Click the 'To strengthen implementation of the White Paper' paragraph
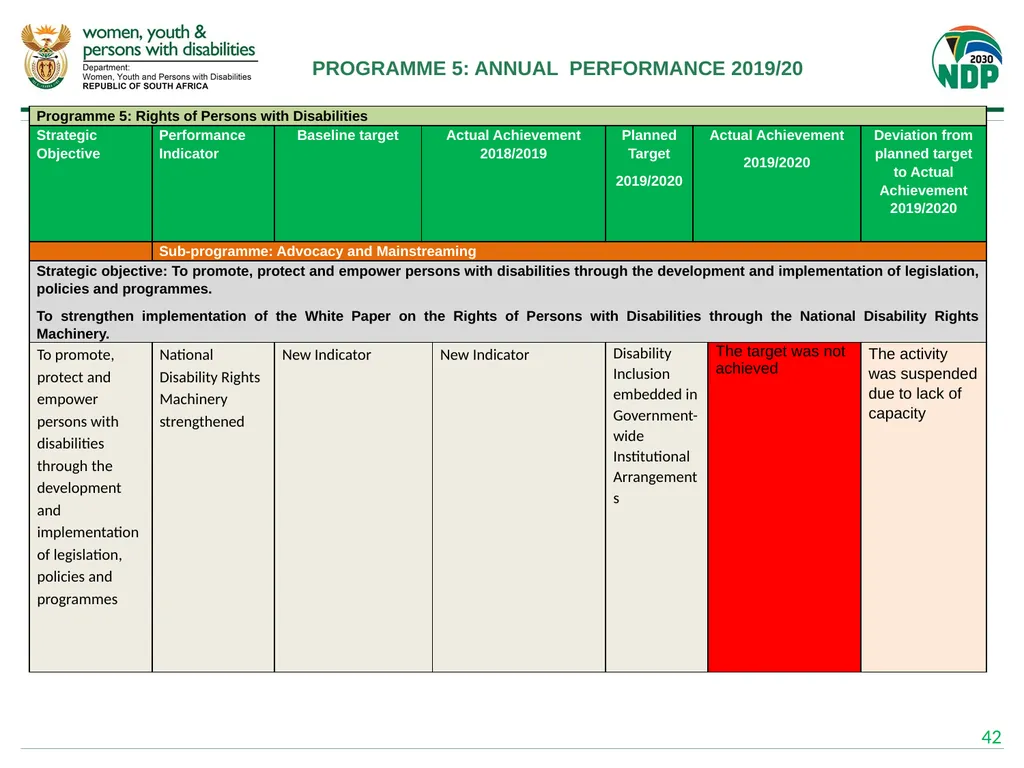 [x=507, y=325]
